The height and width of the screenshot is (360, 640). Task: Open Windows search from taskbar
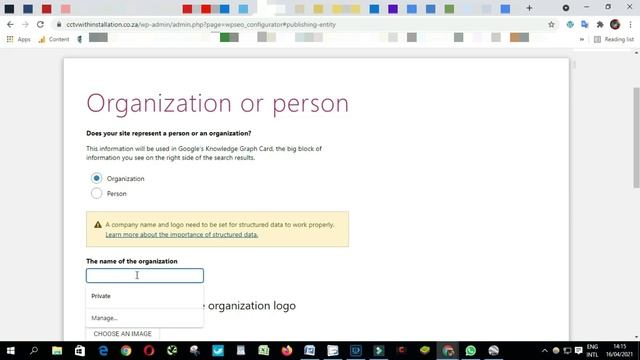(34, 351)
